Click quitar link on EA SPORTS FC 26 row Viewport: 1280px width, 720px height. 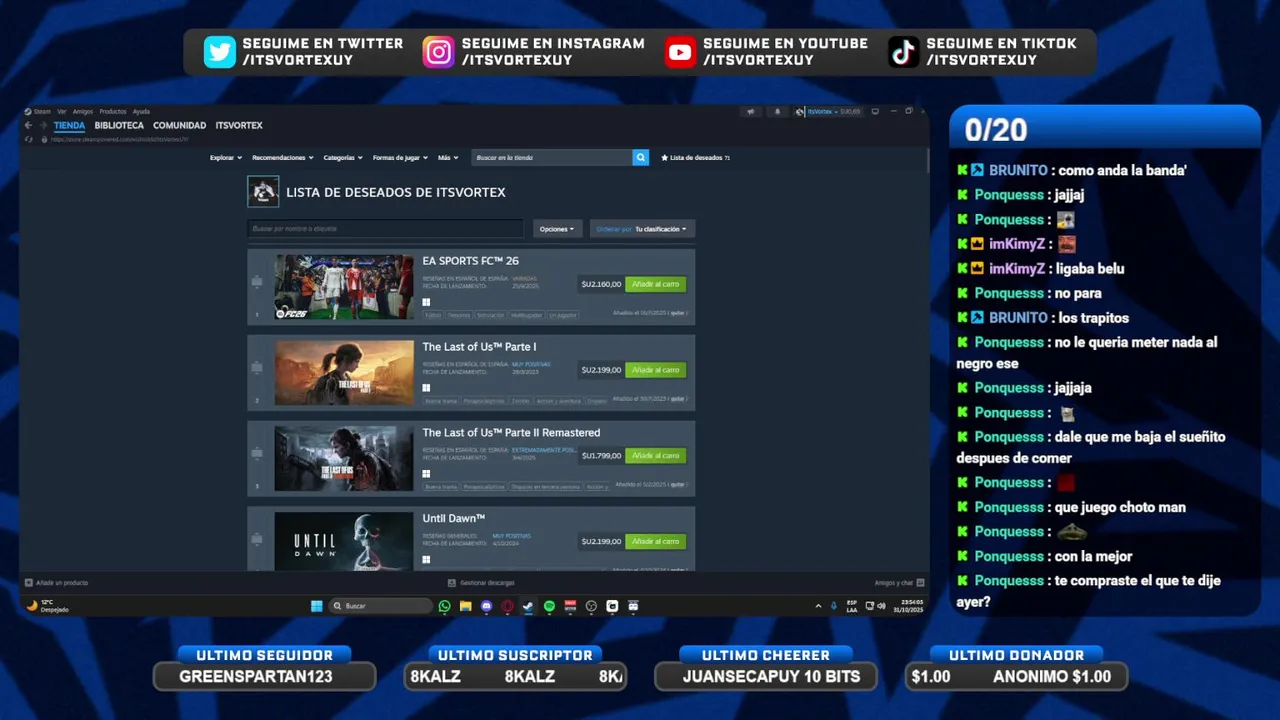[677, 313]
